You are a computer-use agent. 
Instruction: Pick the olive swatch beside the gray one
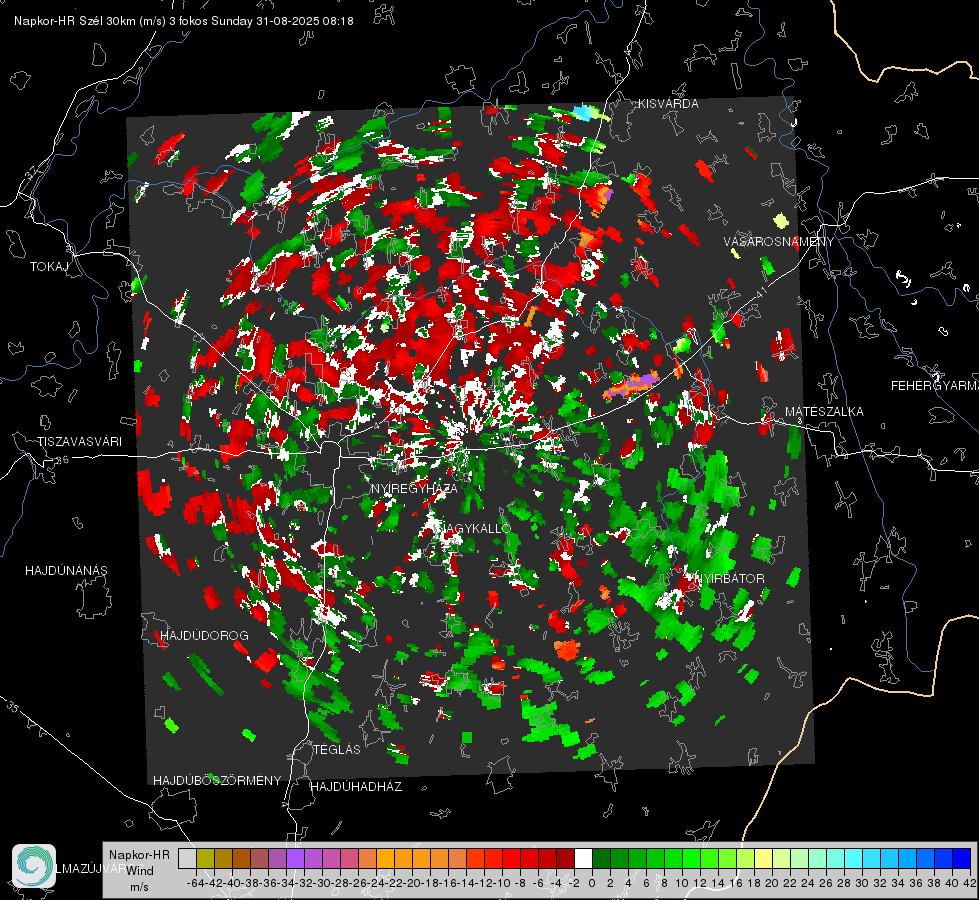point(205,858)
